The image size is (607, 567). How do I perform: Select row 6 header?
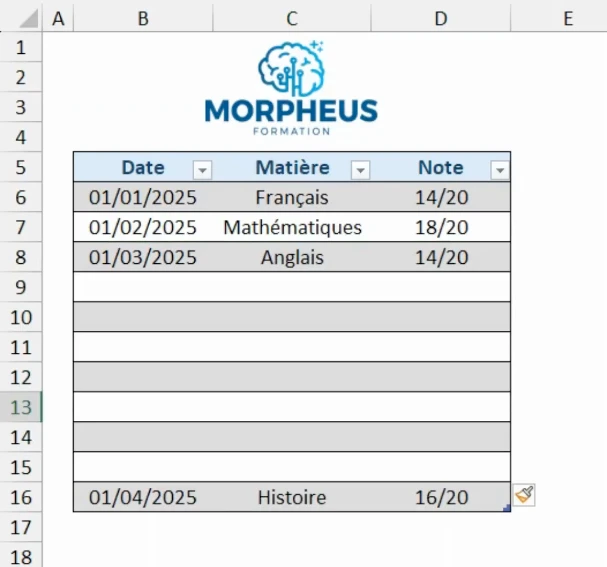21,197
